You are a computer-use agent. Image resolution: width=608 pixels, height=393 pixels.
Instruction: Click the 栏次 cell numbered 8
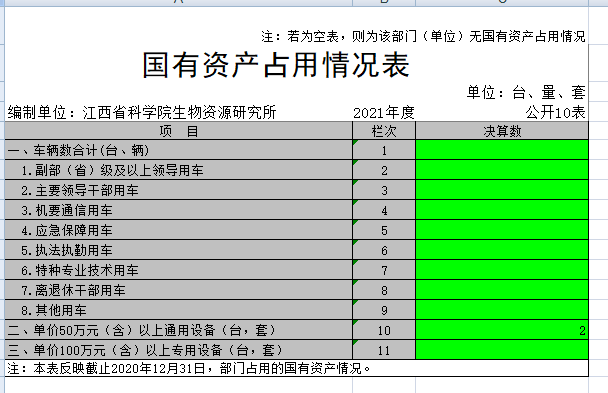(x=384, y=290)
